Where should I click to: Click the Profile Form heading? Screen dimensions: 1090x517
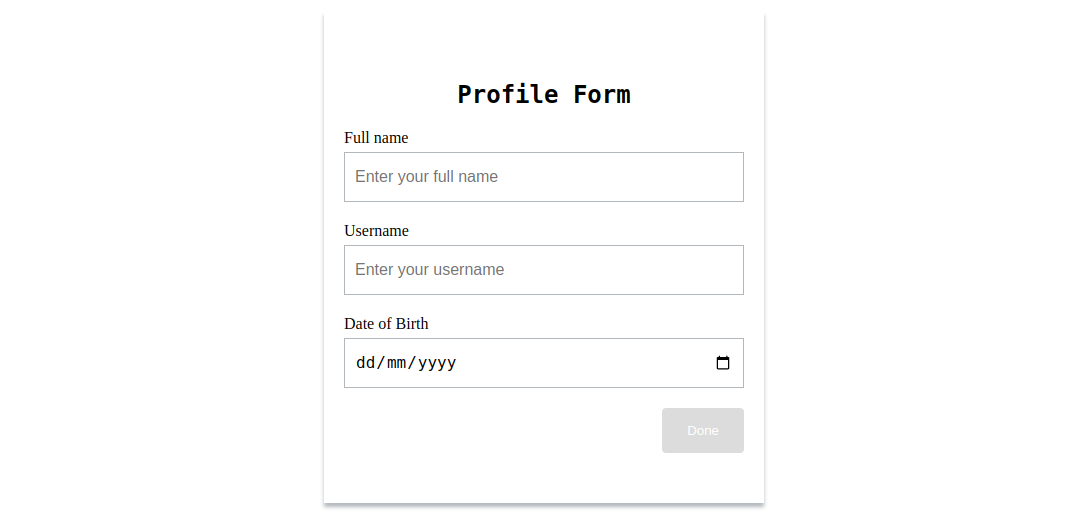[544, 95]
